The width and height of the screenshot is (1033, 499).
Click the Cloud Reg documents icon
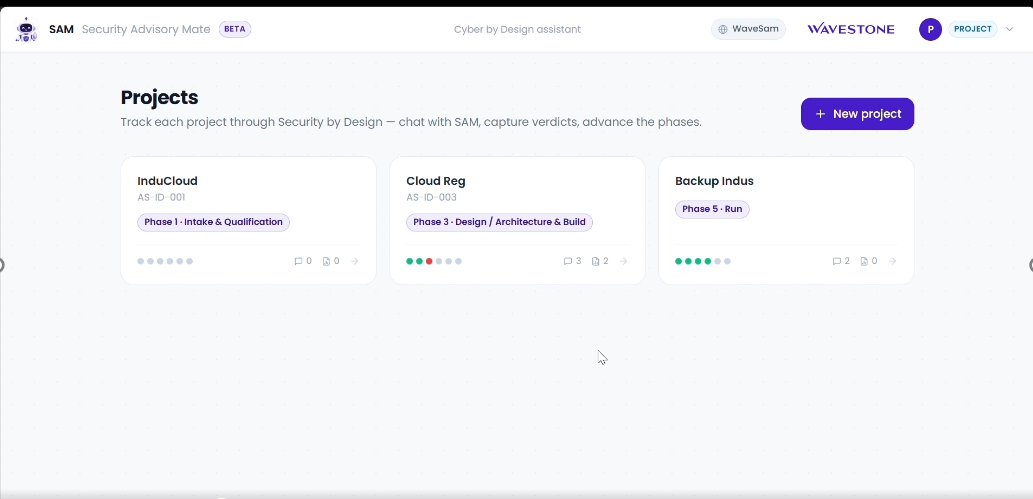(x=596, y=261)
